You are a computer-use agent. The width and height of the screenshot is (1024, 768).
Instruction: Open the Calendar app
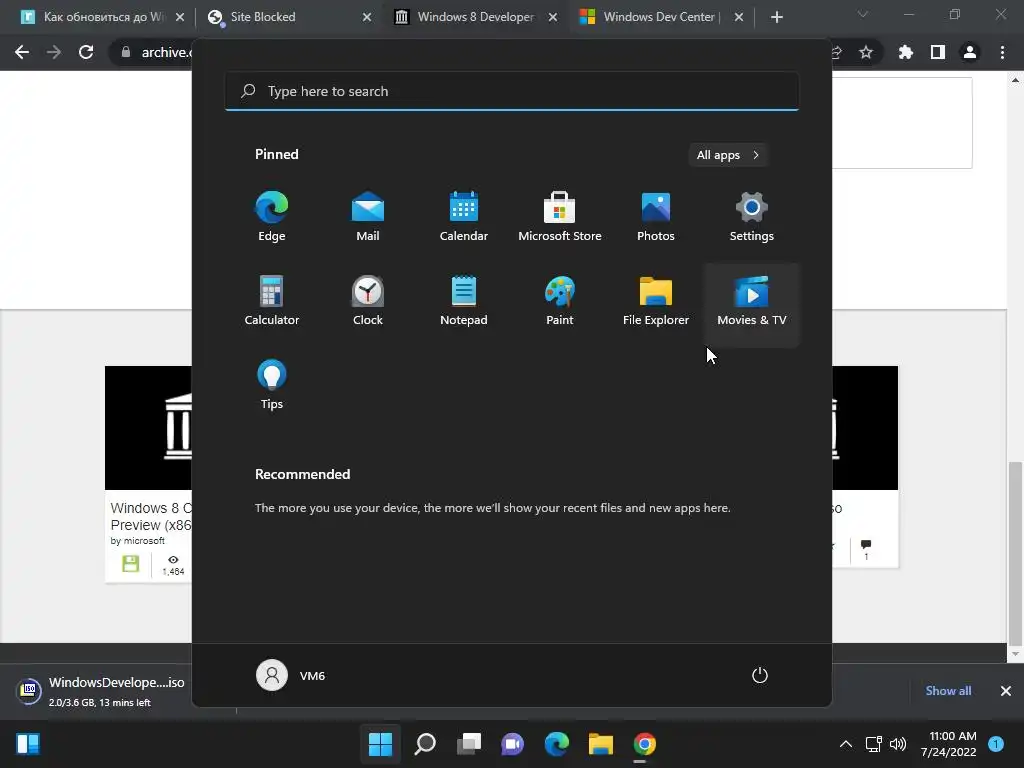click(464, 217)
